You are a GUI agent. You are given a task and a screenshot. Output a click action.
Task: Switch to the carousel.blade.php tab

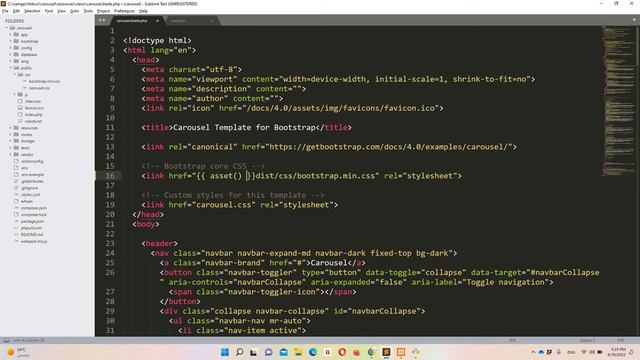[132, 20]
